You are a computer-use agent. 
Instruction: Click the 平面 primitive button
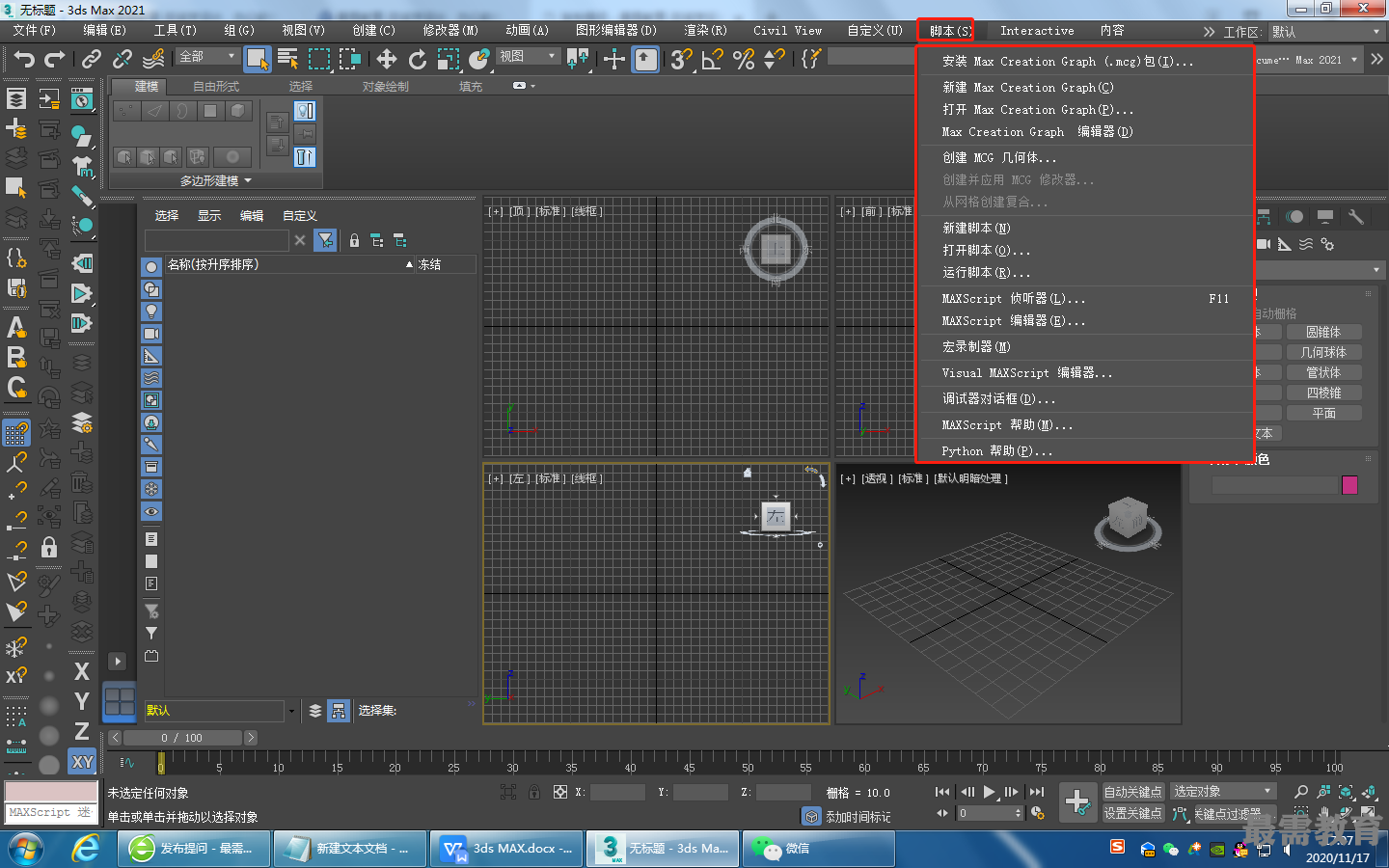tap(1323, 413)
